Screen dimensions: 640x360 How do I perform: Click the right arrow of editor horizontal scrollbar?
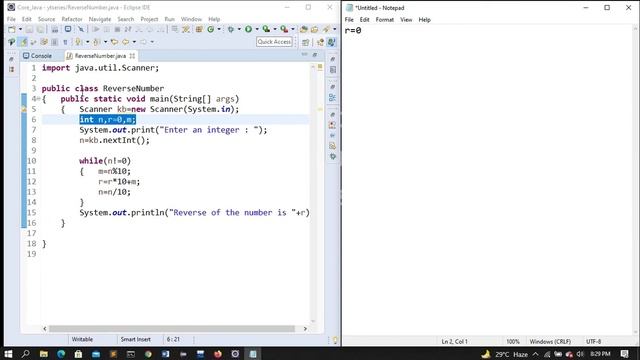(x=305, y=329)
